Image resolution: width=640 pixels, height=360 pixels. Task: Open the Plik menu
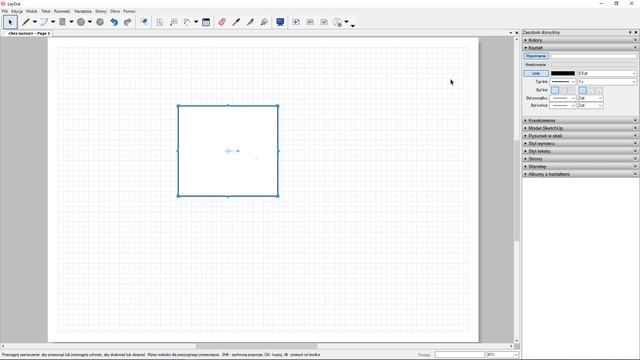pyautogui.click(x=5, y=11)
